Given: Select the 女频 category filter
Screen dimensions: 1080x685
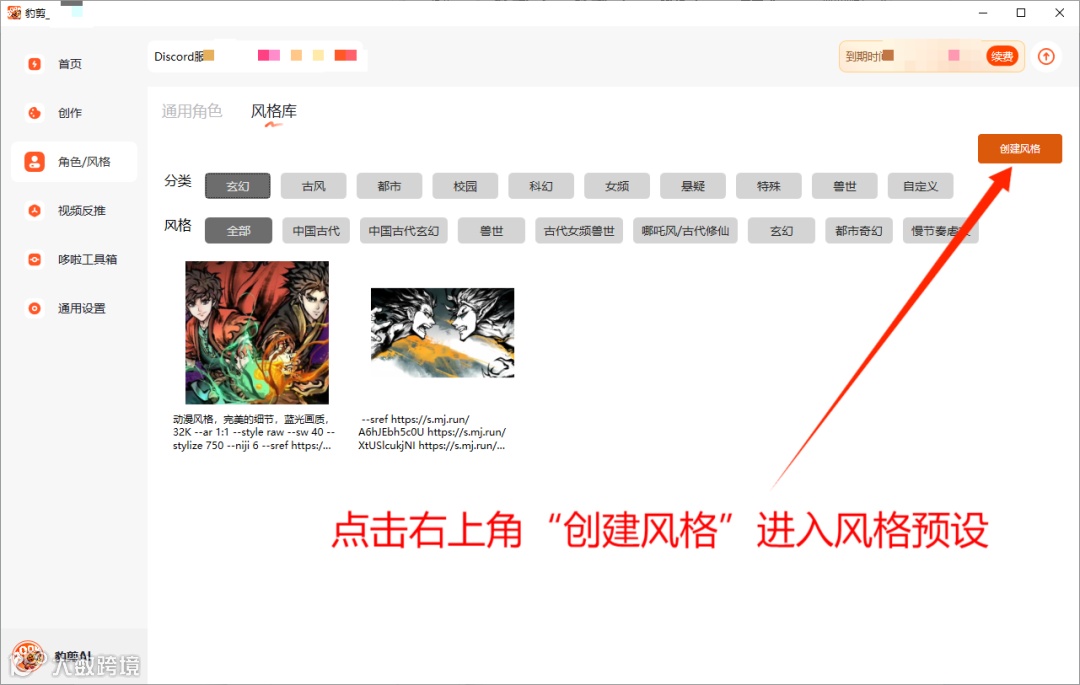Looking at the screenshot, I should tap(616, 186).
